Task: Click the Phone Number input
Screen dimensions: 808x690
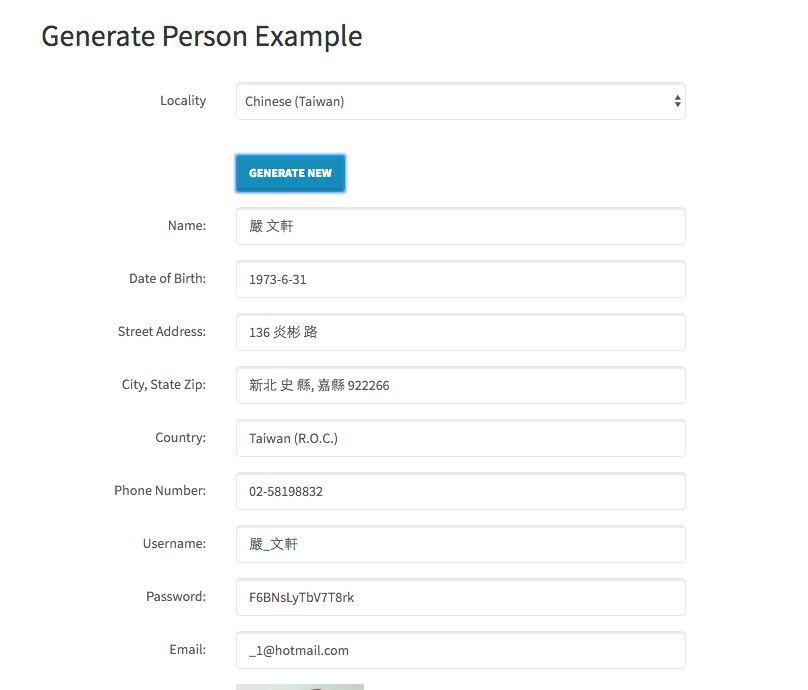Action: tap(461, 492)
